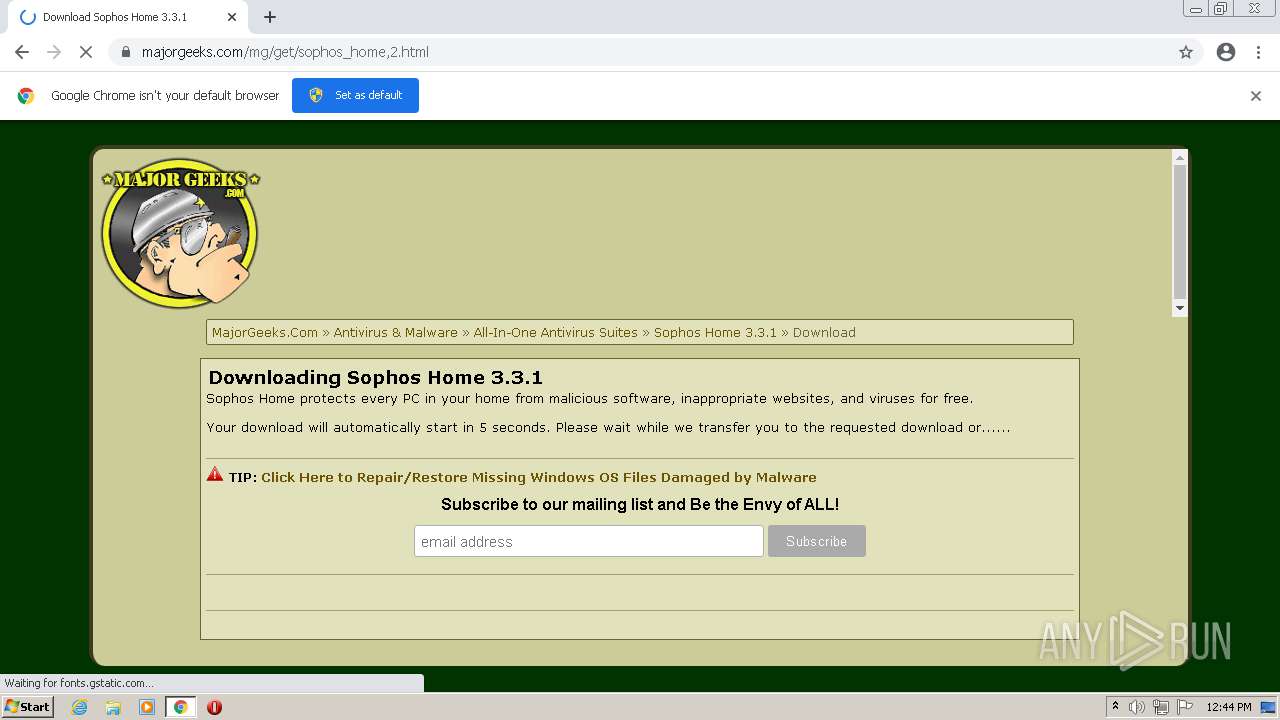Viewport: 1280px width, 720px height.
Task: Show hidden system tray icons
Action: point(1115,707)
